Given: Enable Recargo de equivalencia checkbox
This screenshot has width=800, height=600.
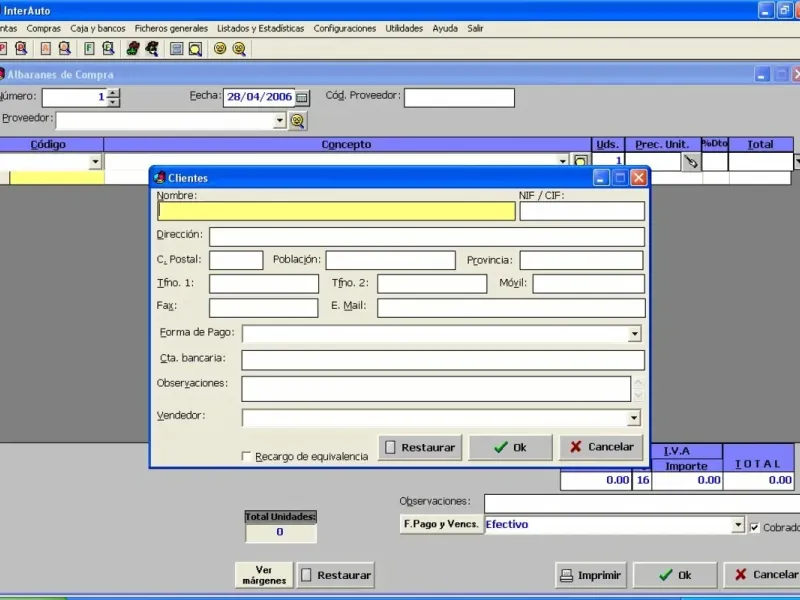Looking at the screenshot, I should point(246,456).
